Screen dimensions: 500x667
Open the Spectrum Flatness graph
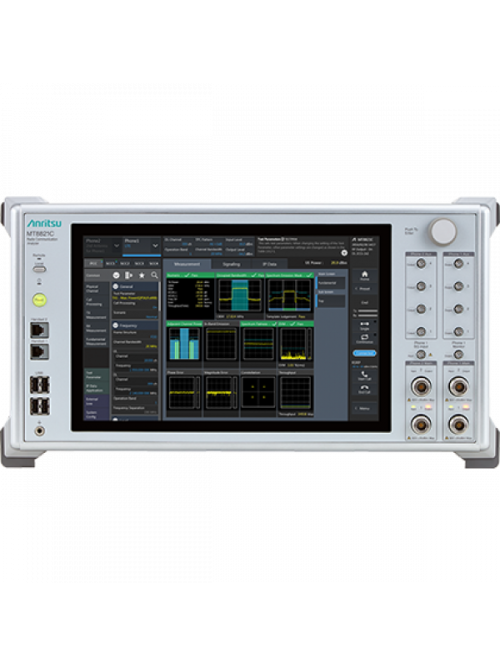pyautogui.click(x=258, y=345)
